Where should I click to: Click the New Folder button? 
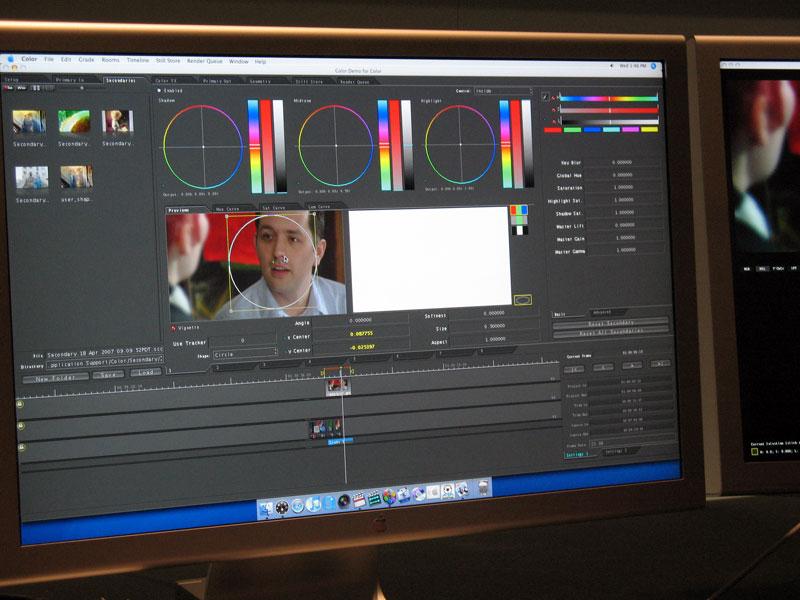click(x=56, y=378)
